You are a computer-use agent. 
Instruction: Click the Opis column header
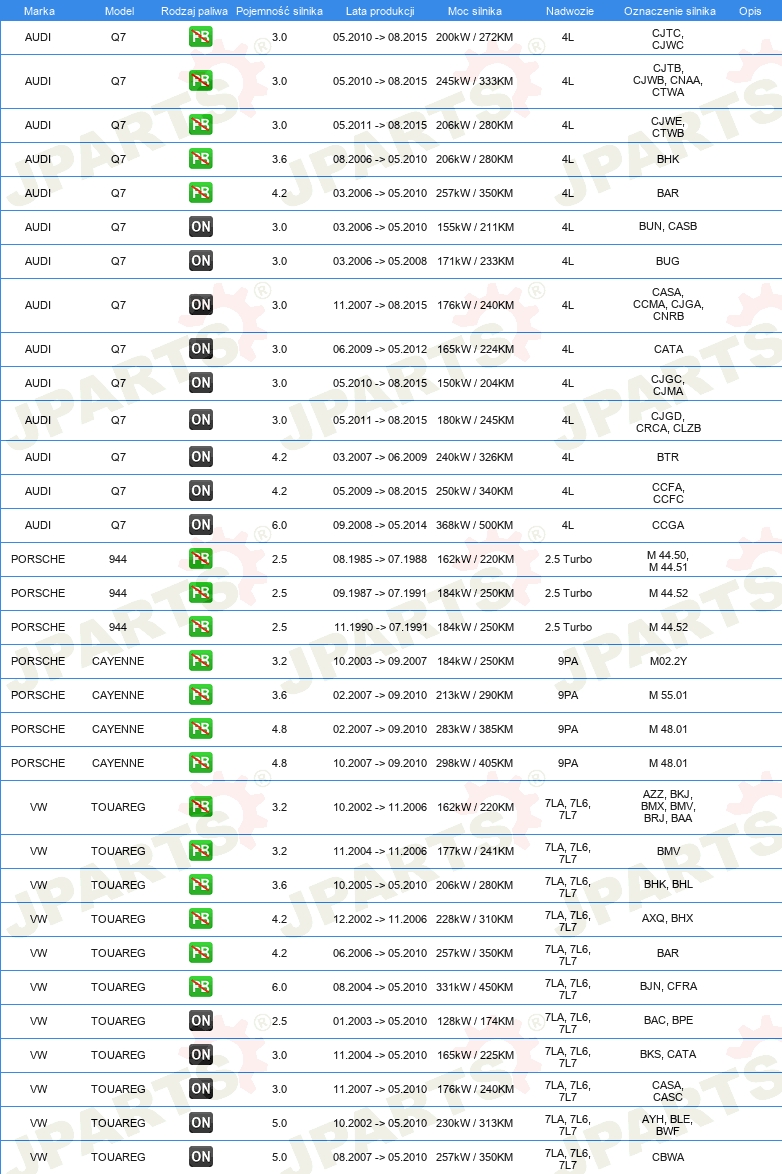click(x=750, y=11)
